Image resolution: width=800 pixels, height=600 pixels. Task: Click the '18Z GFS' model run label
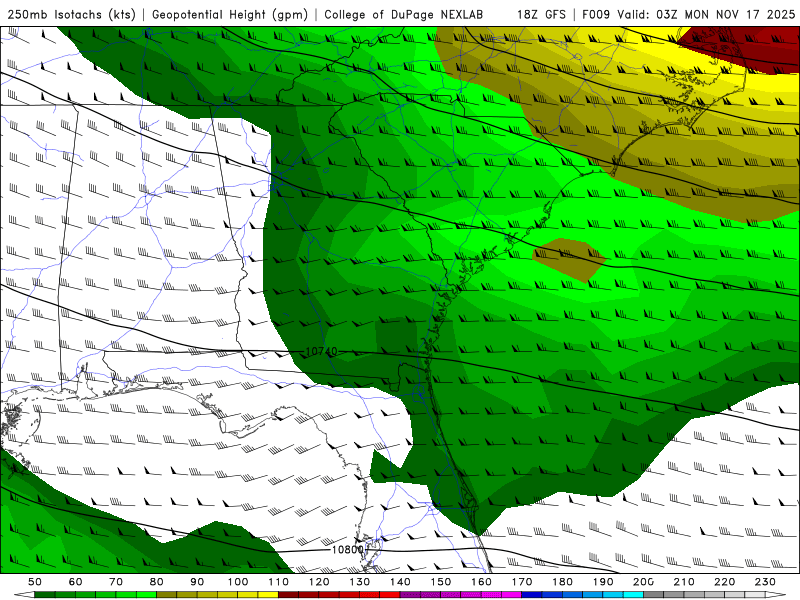541,15
